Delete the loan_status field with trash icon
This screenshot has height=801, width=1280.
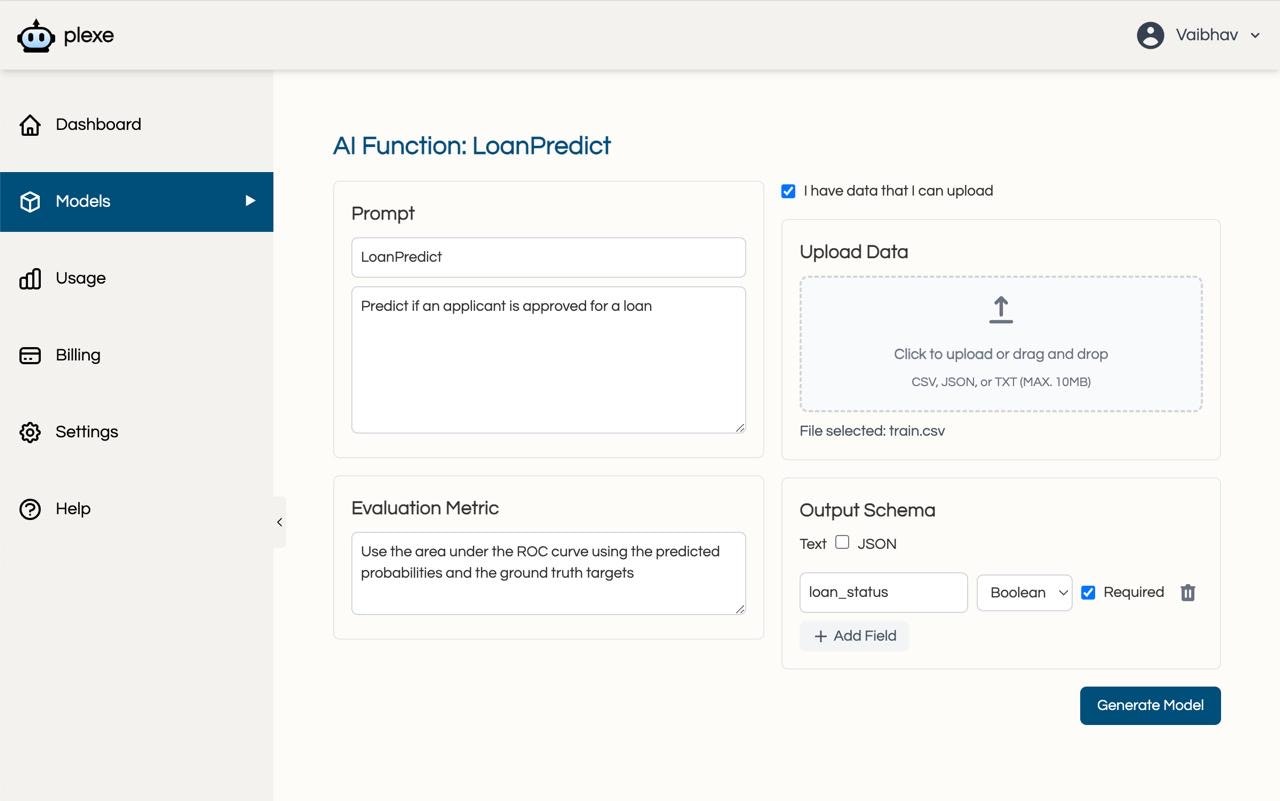coord(1188,593)
